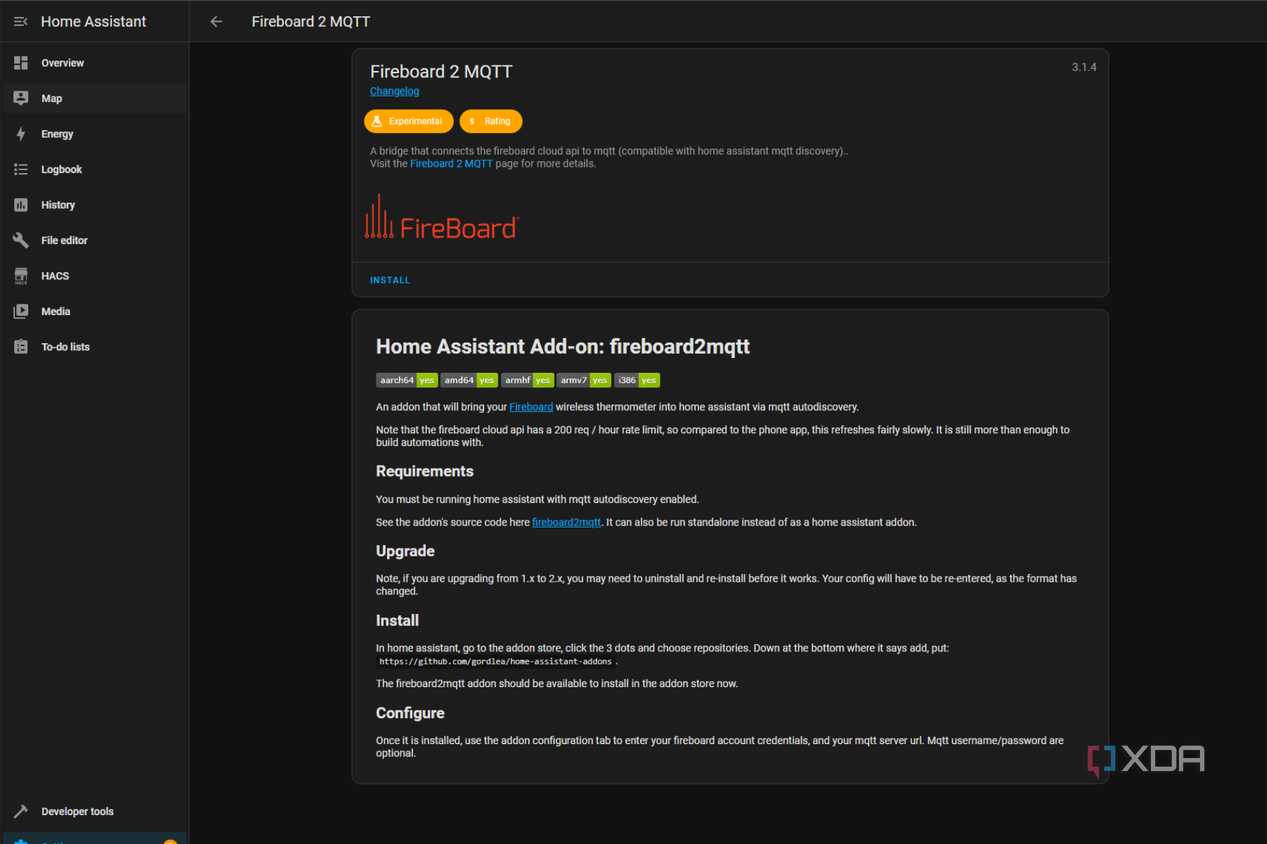Open the Fireboard 2 MQTT page link
Screen dimensions: 1267x844
click(451, 163)
